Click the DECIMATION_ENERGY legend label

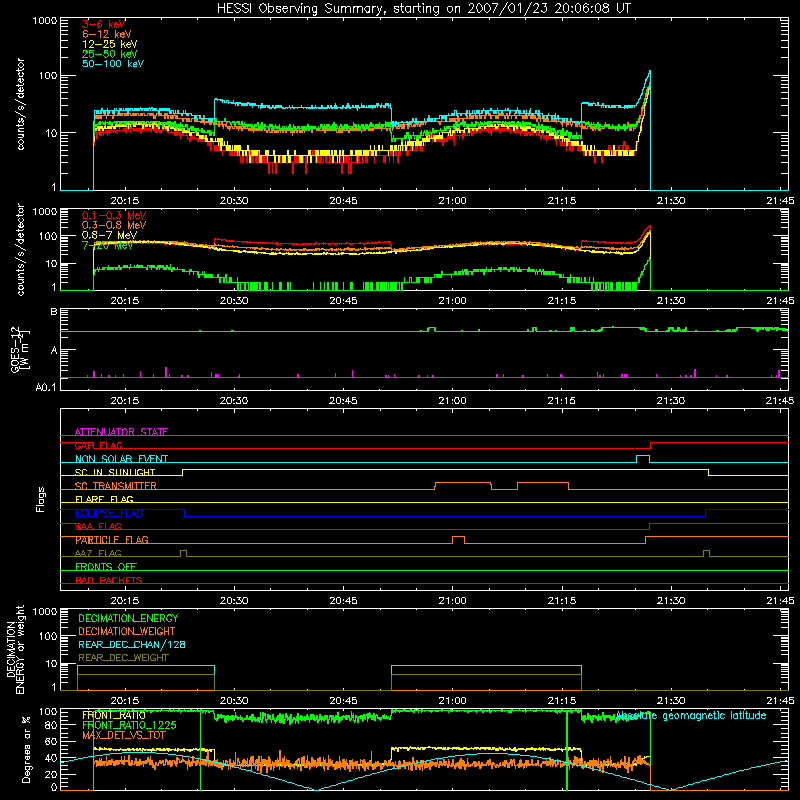click(x=128, y=618)
